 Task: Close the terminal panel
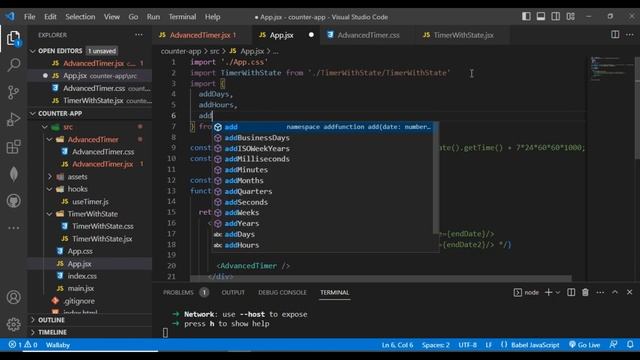tap(629, 292)
